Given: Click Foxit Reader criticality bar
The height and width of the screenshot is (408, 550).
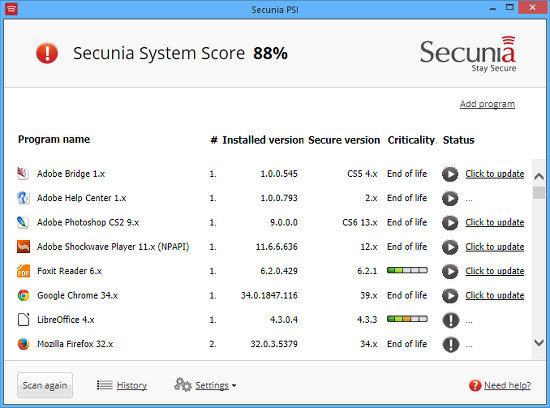Looking at the screenshot, I should coord(407,270).
